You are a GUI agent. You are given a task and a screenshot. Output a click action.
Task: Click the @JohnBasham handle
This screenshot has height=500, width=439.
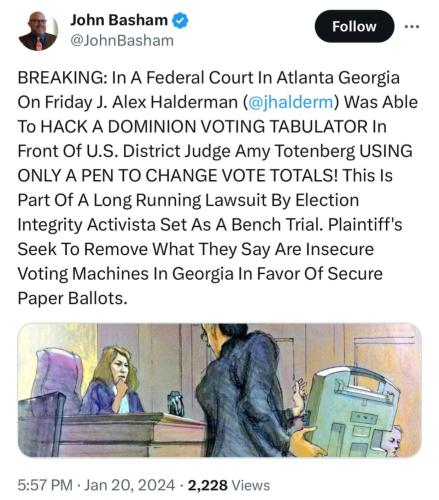click(122, 41)
